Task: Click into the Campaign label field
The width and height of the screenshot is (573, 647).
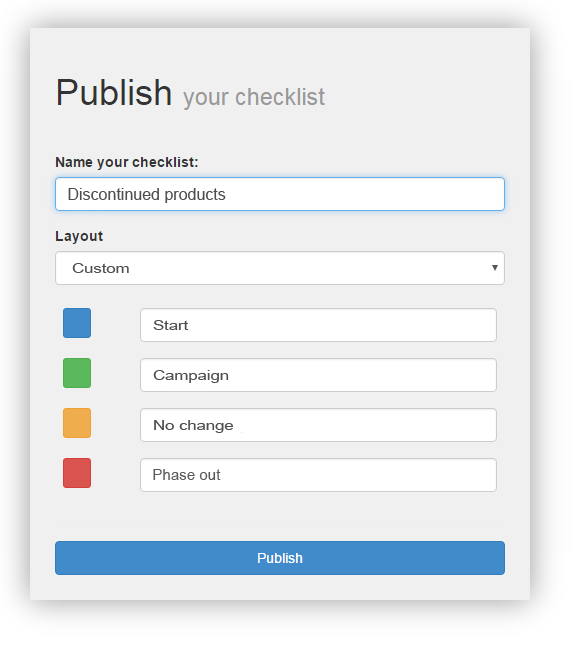Action: [318, 375]
